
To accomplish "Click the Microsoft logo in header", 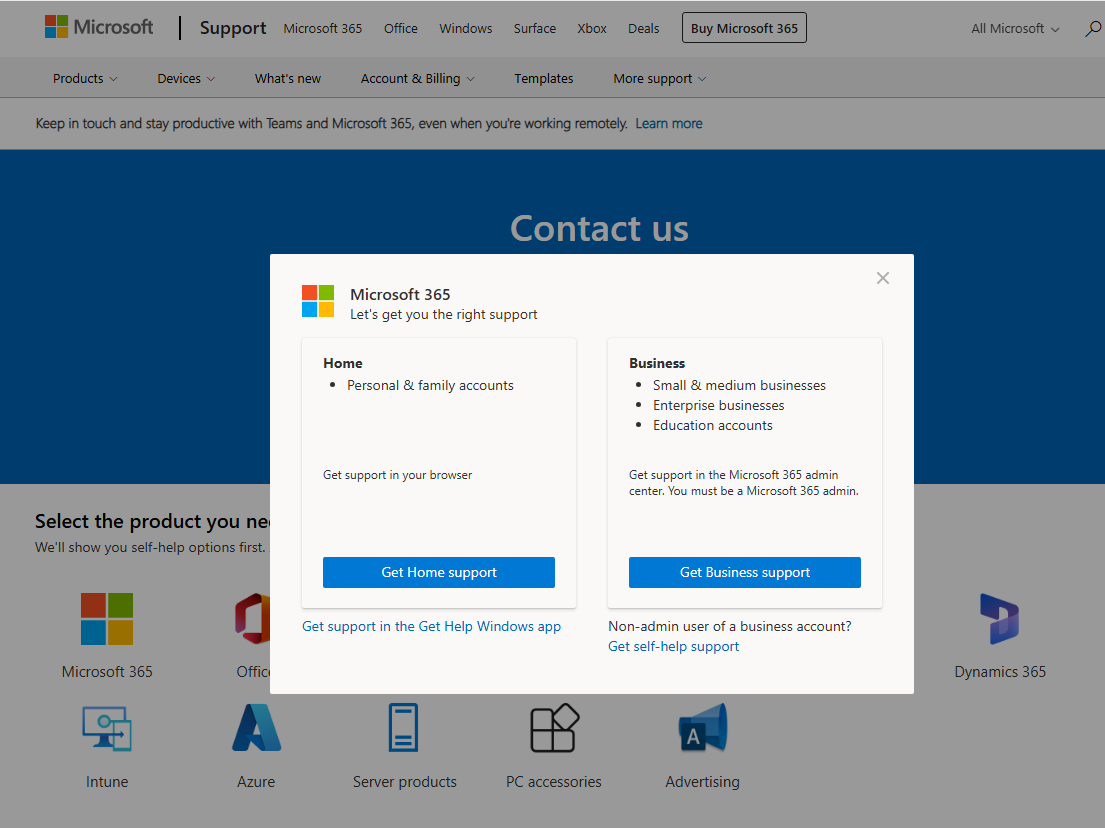I will [x=99, y=27].
